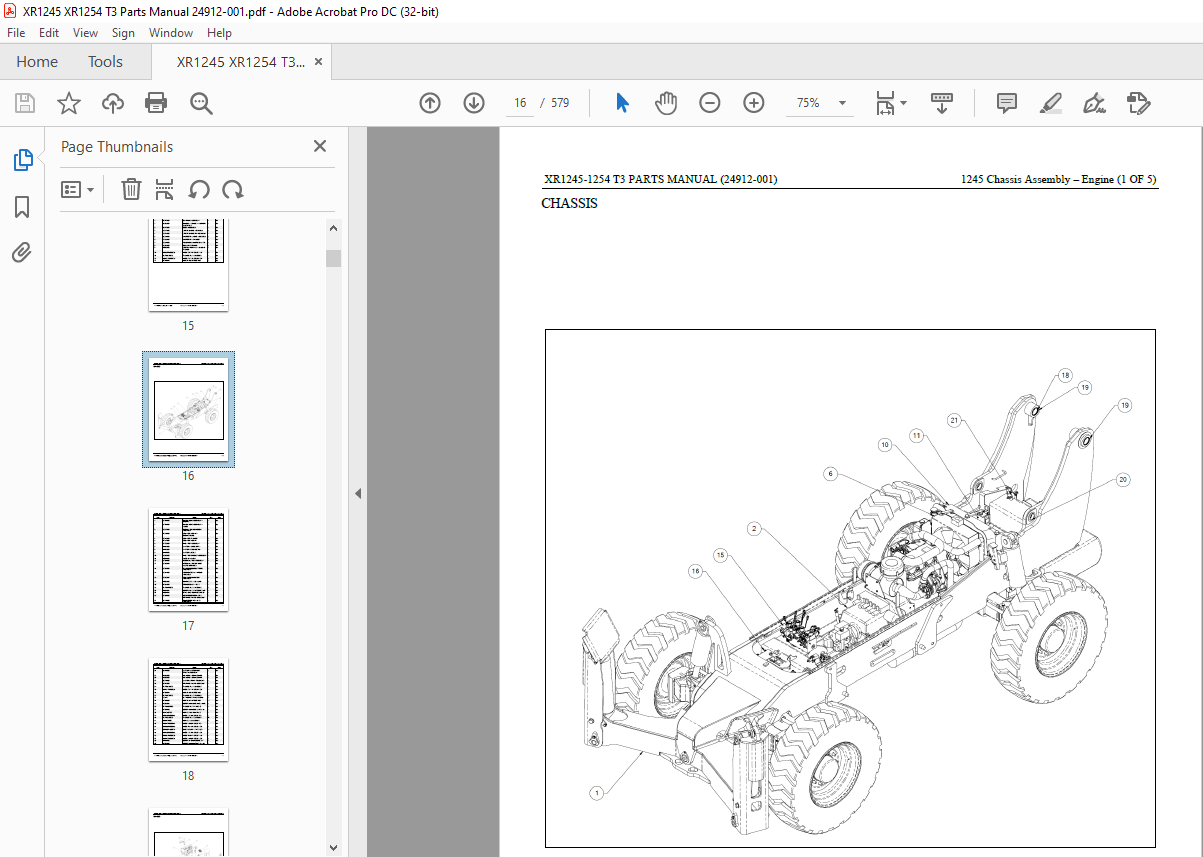Open the Bookmarks panel
The width and height of the screenshot is (1203, 857).
22,207
